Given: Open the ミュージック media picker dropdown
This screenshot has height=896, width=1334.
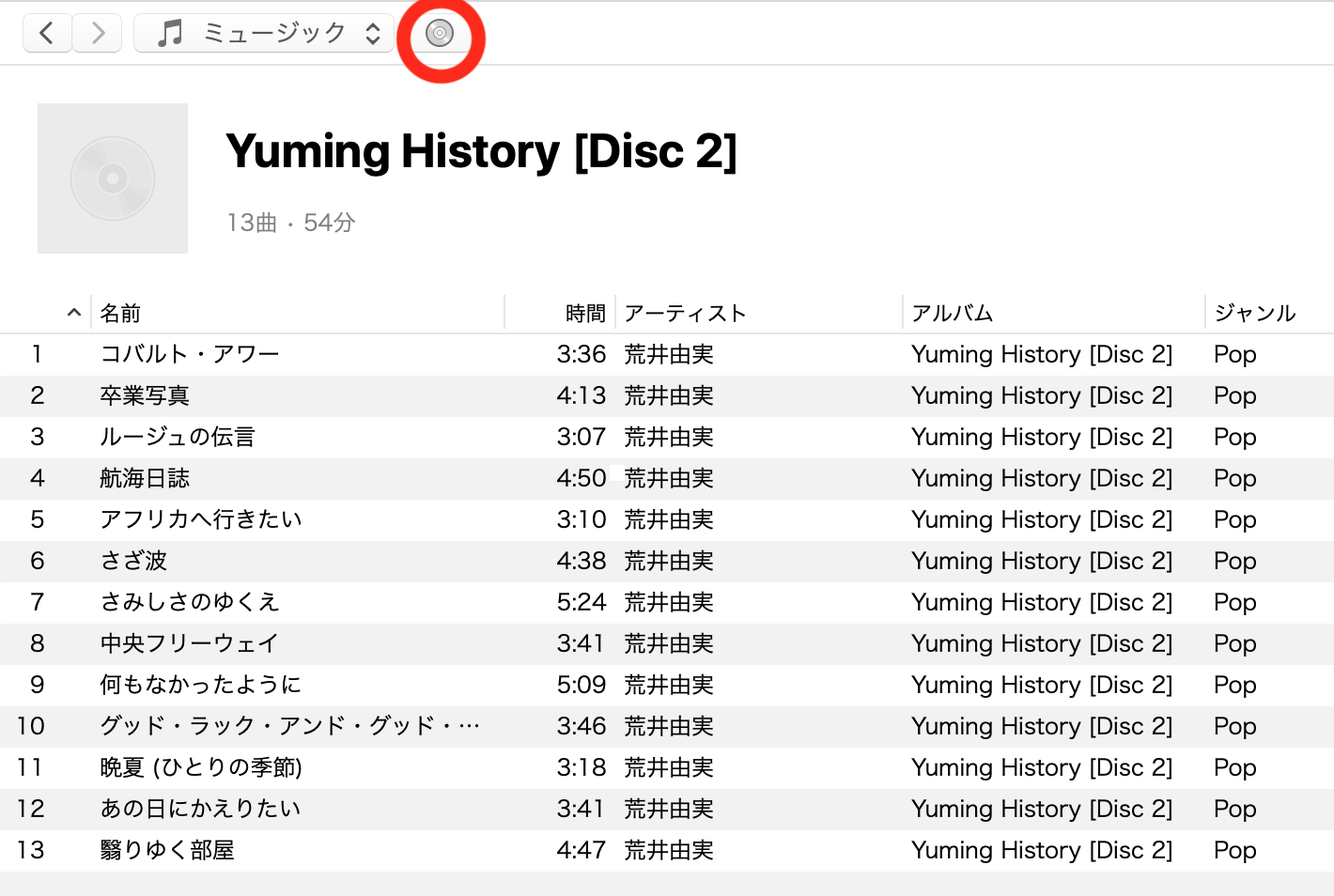Looking at the screenshot, I should pos(264,34).
